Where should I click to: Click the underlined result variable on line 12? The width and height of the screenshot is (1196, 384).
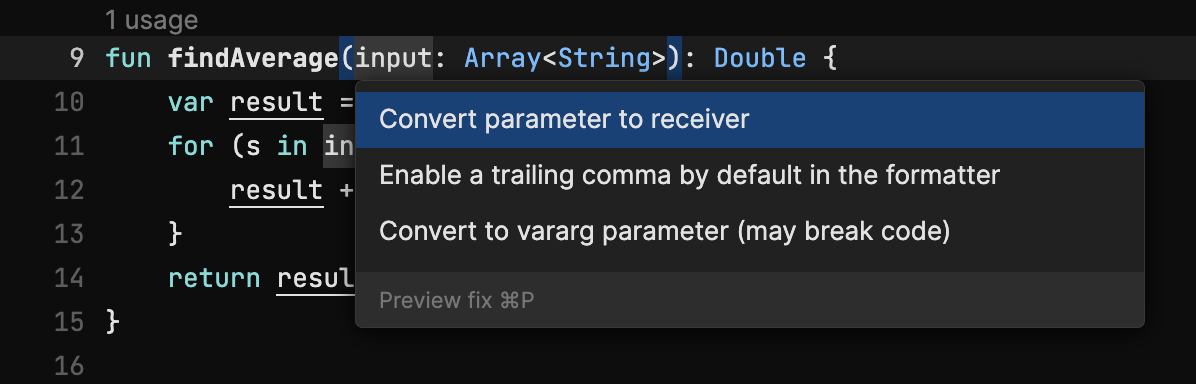click(277, 191)
